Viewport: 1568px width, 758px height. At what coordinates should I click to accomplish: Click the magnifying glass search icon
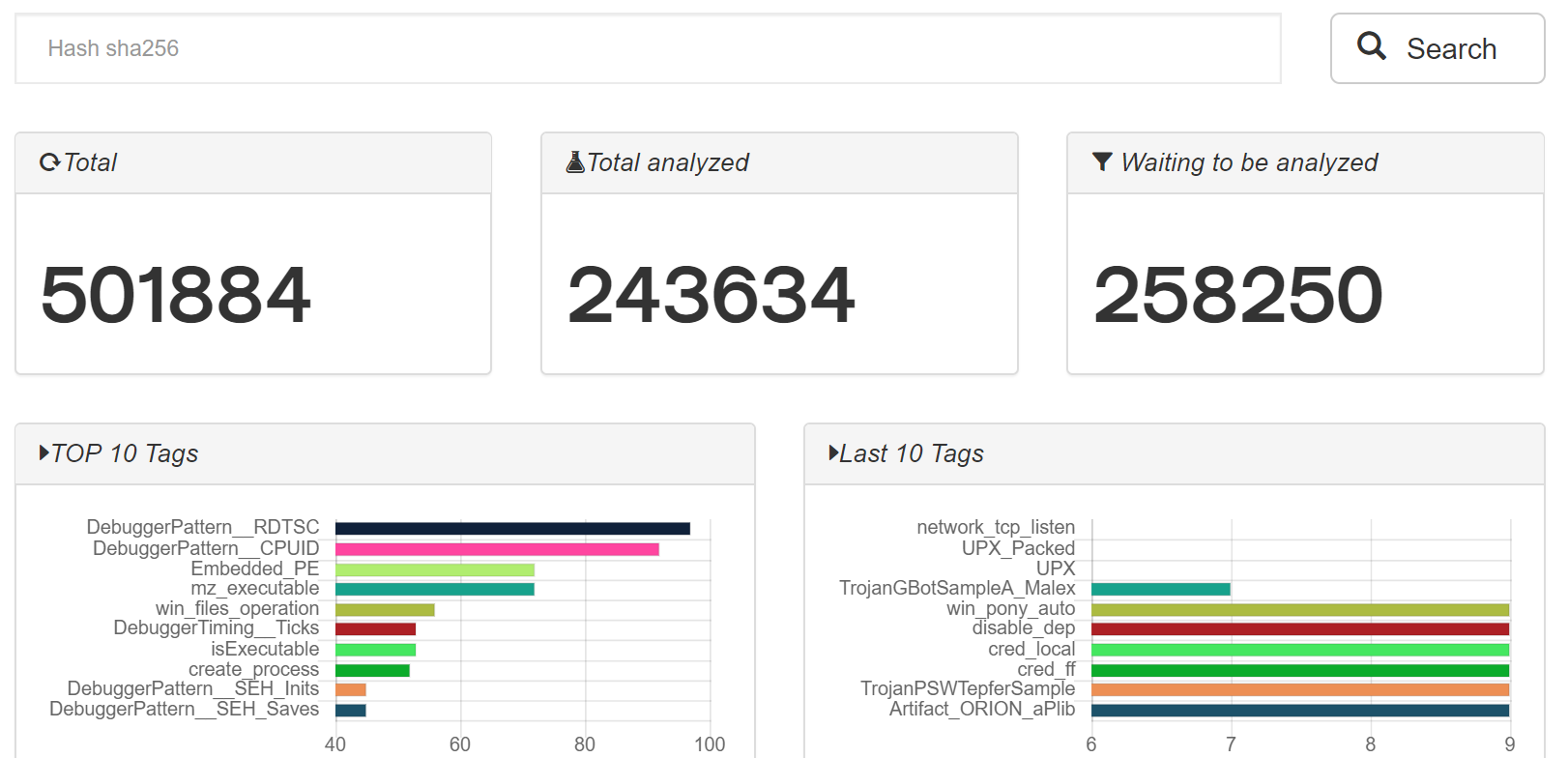pyautogui.click(x=1371, y=45)
